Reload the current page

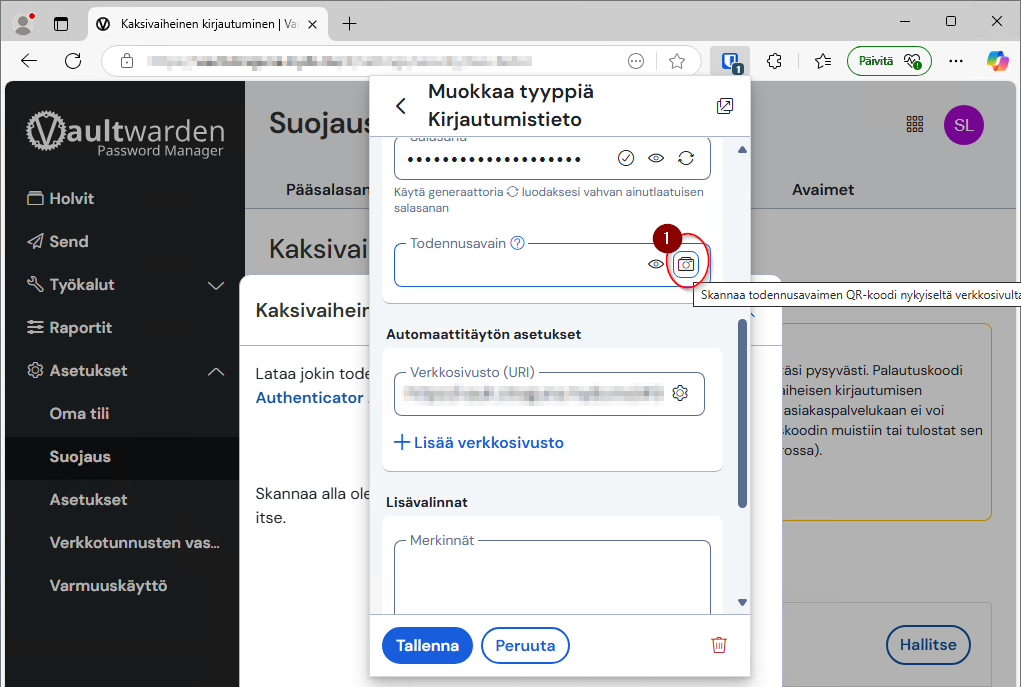tap(73, 61)
